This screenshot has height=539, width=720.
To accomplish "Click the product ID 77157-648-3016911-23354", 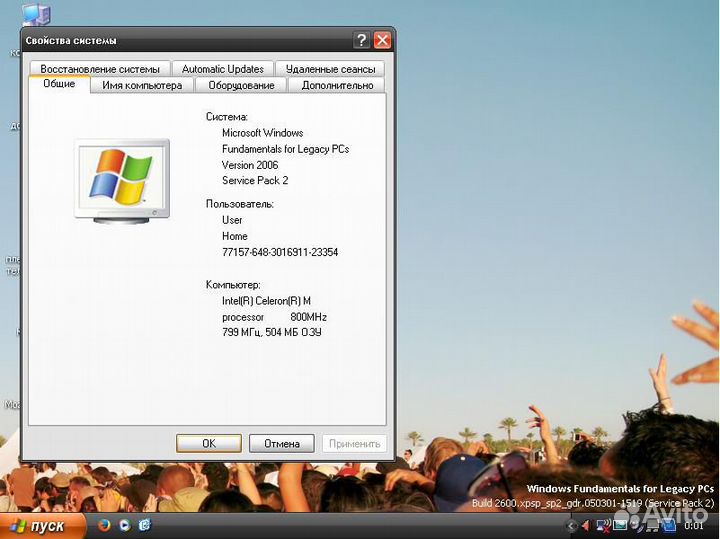I will click(x=280, y=252).
